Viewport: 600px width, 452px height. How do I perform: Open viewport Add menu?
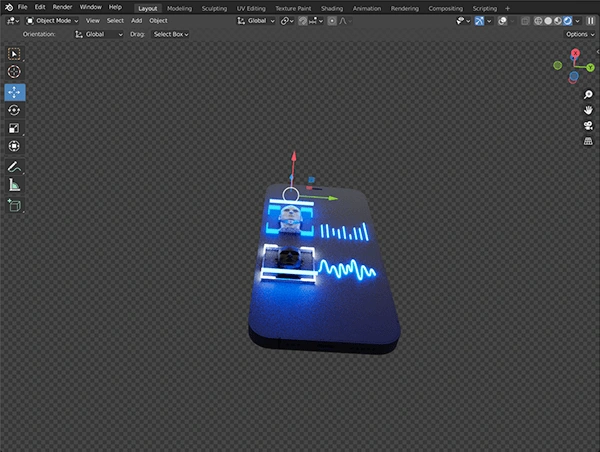137,21
